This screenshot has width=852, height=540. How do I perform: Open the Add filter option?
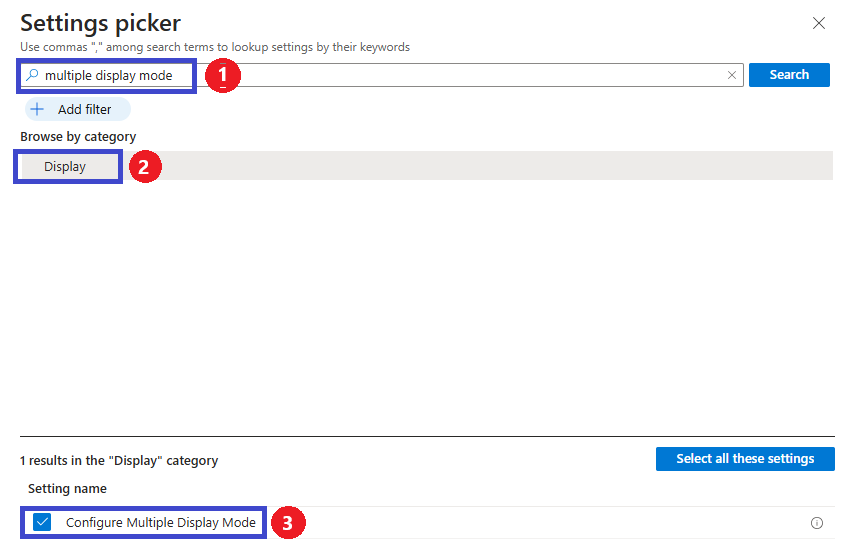tap(78, 109)
